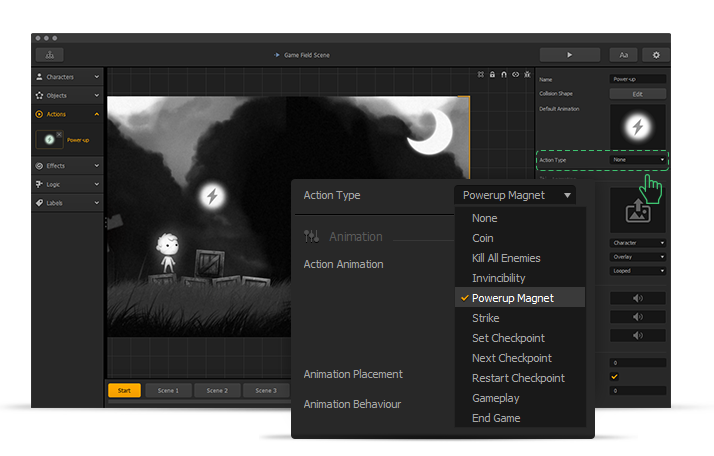The height and width of the screenshot is (456, 714).
Task: Select the character sprite on canvas
Action: (167, 253)
